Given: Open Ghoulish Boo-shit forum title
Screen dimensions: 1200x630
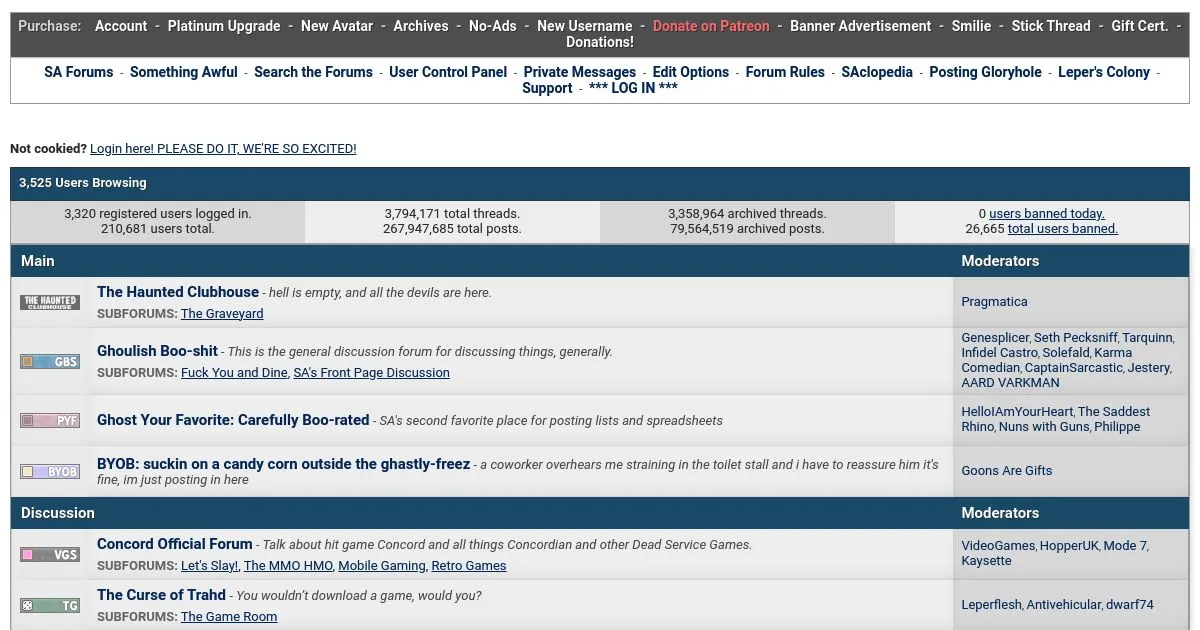Looking at the screenshot, I should coord(157,351).
